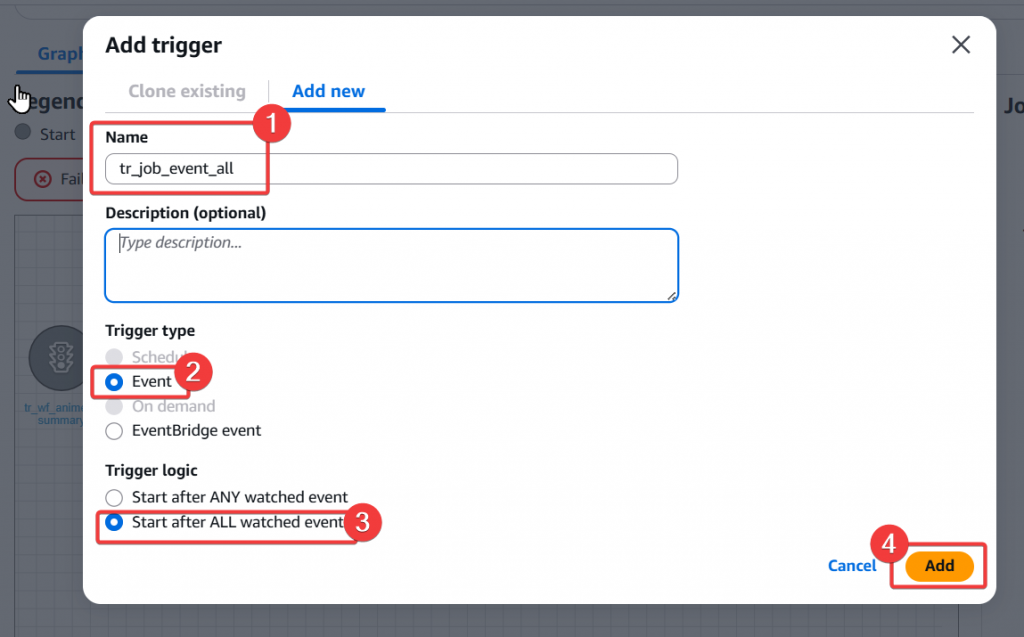Viewport: 1024px width, 637px height.
Task: Select the Schedule trigger type radio
Action: coord(114,357)
